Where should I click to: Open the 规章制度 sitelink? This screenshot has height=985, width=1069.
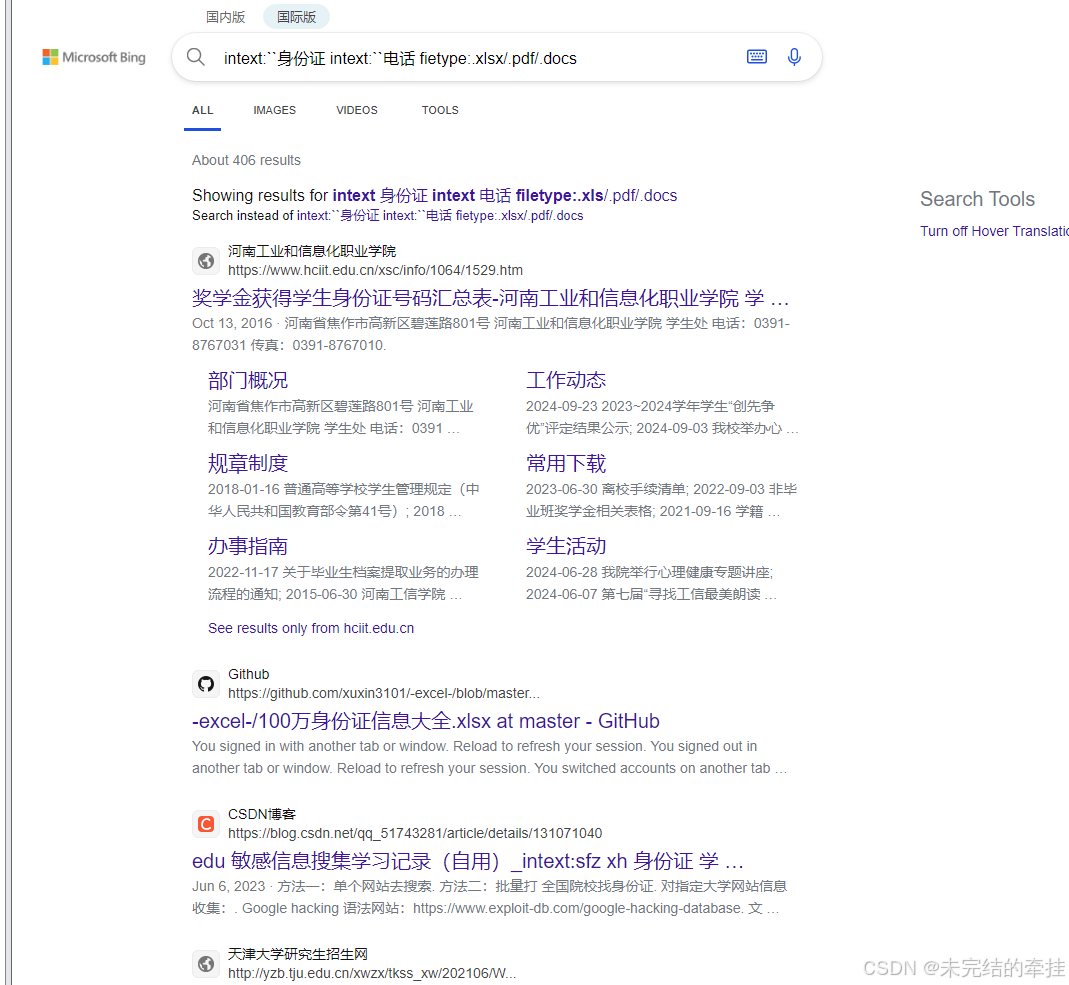point(248,464)
